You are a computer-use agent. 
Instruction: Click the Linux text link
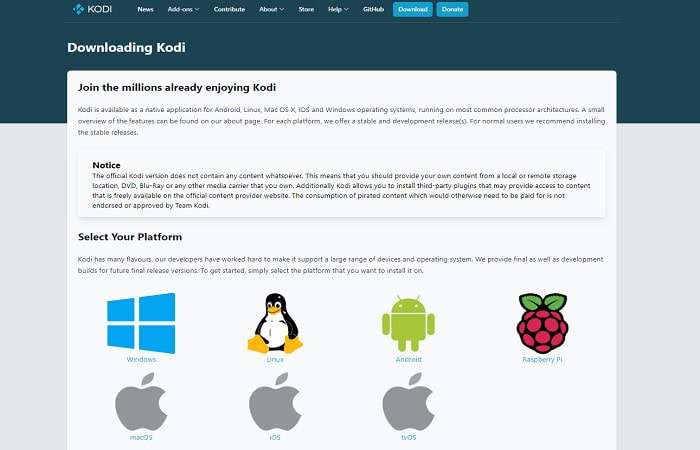[x=275, y=359]
